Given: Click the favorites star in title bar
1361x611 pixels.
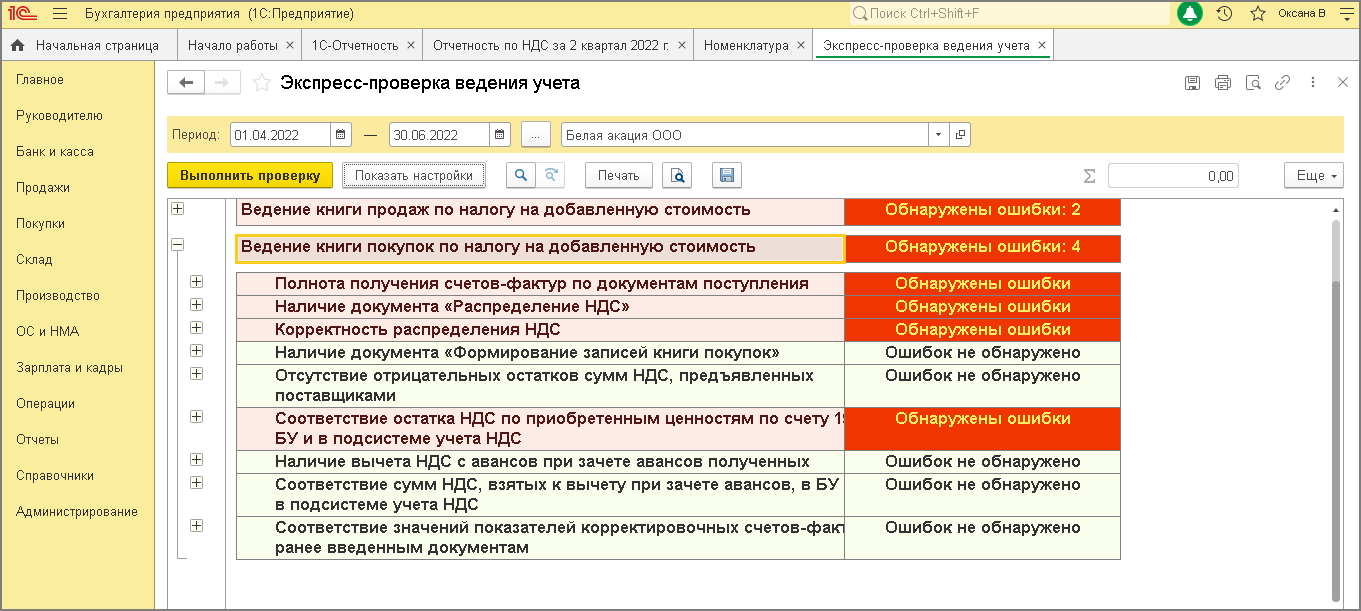Looking at the screenshot, I should [x=1258, y=14].
